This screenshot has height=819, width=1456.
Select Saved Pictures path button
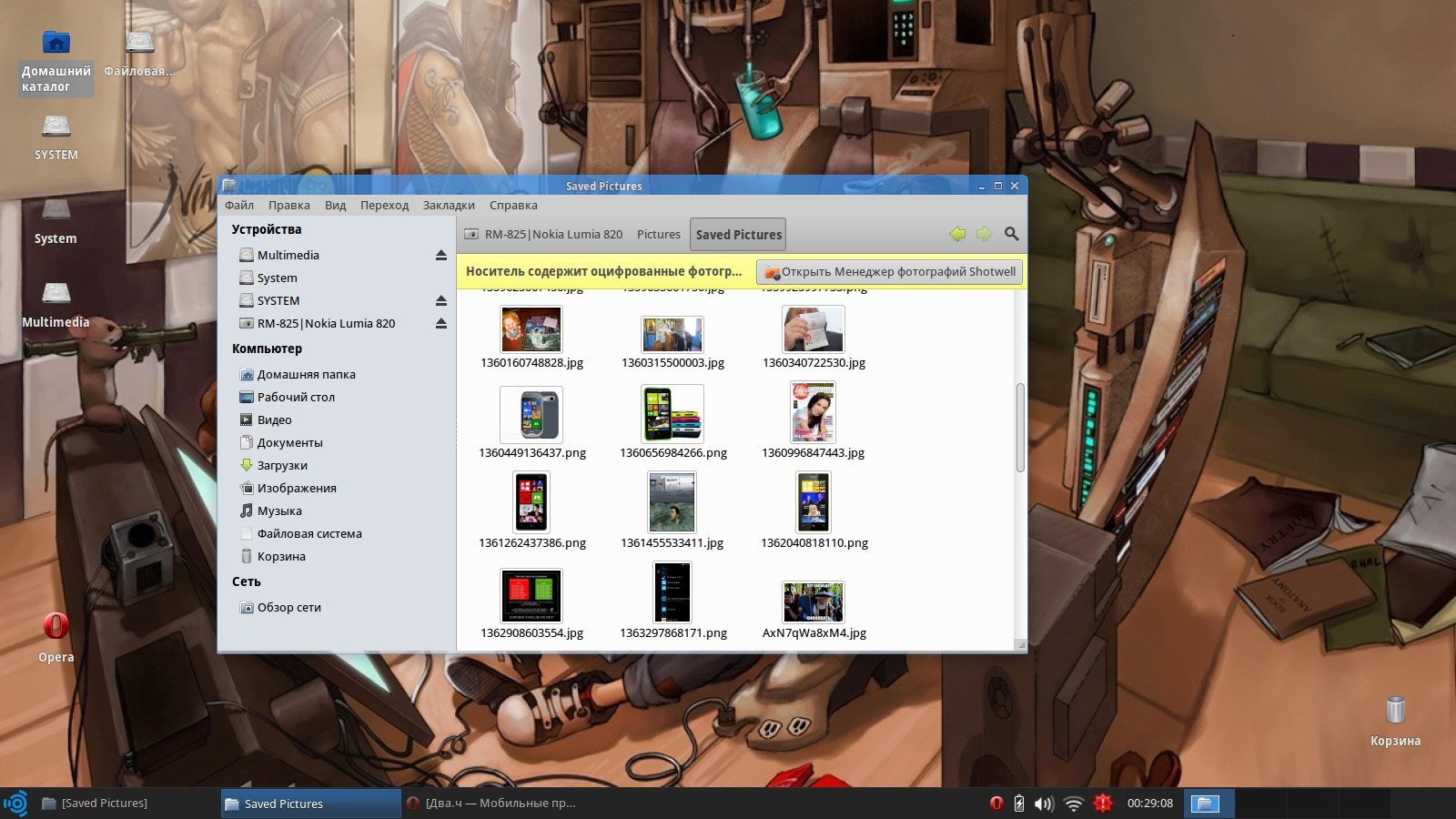click(738, 234)
